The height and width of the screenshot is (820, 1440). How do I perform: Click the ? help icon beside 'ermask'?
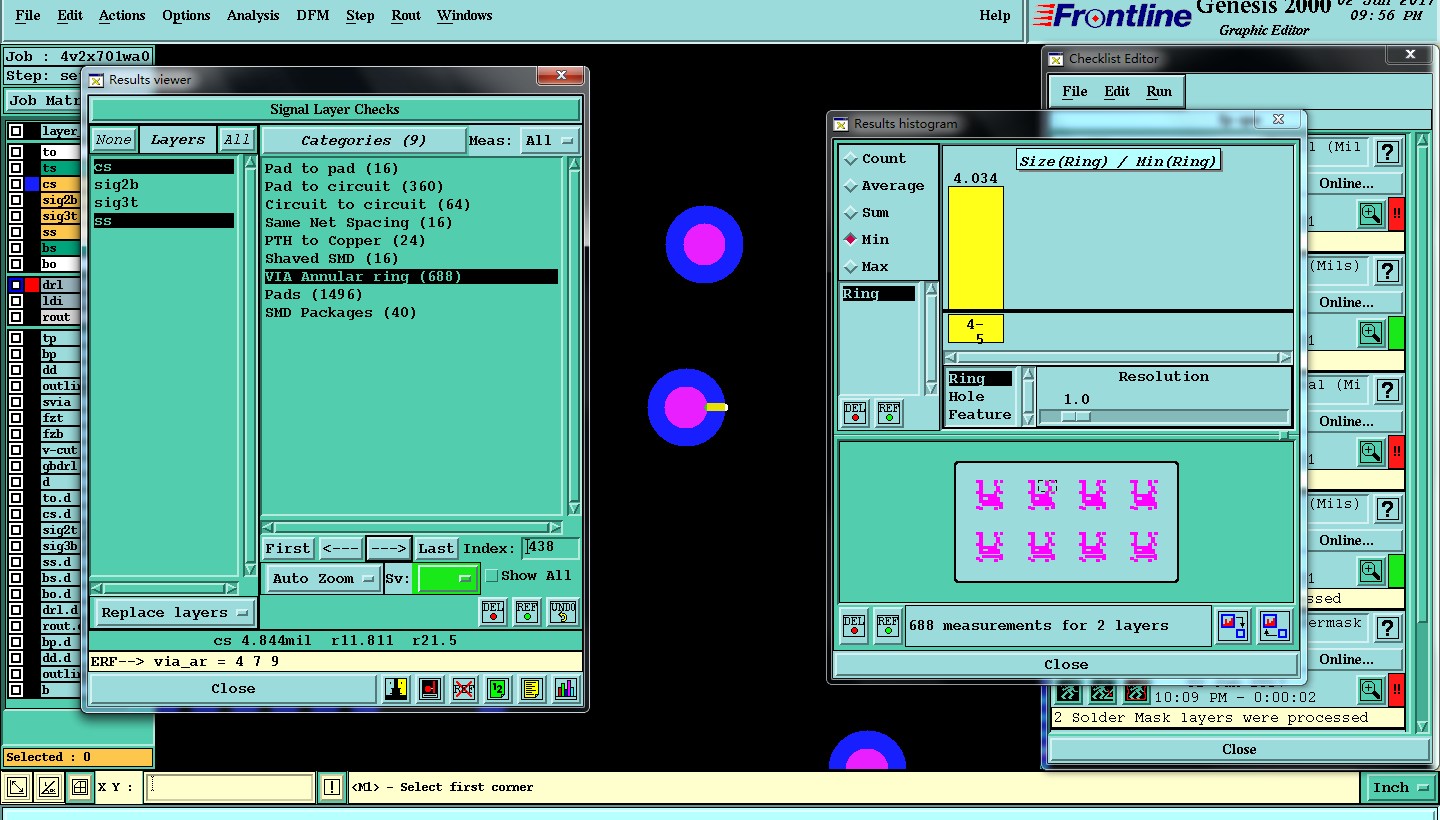[1387, 628]
